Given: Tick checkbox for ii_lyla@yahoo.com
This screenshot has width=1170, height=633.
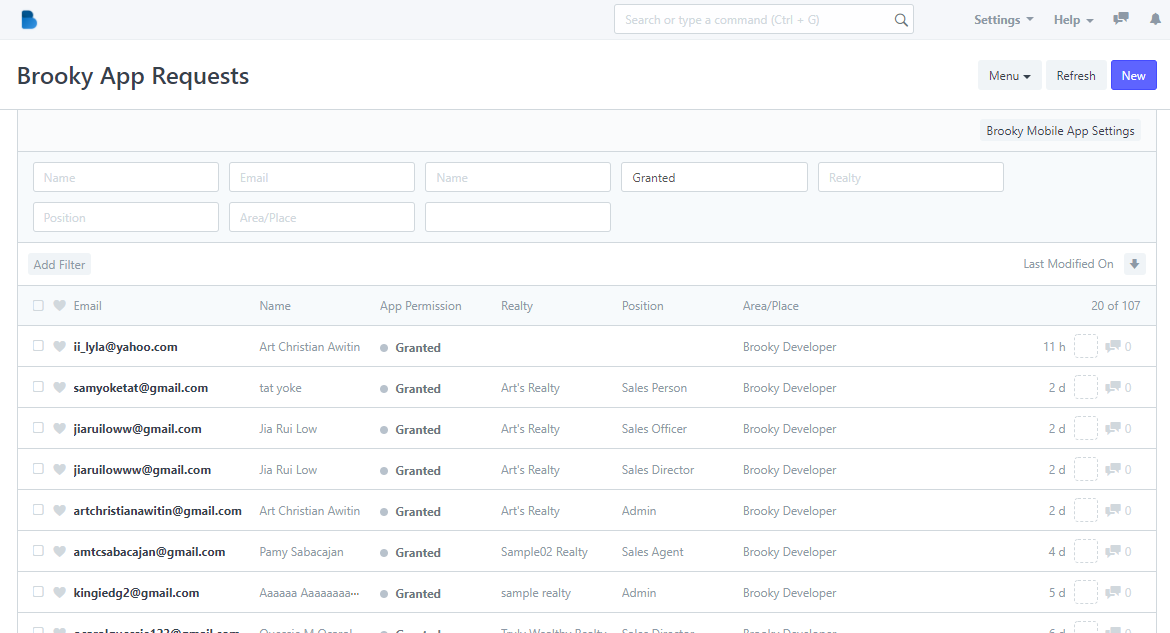Looking at the screenshot, I should click(38, 346).
